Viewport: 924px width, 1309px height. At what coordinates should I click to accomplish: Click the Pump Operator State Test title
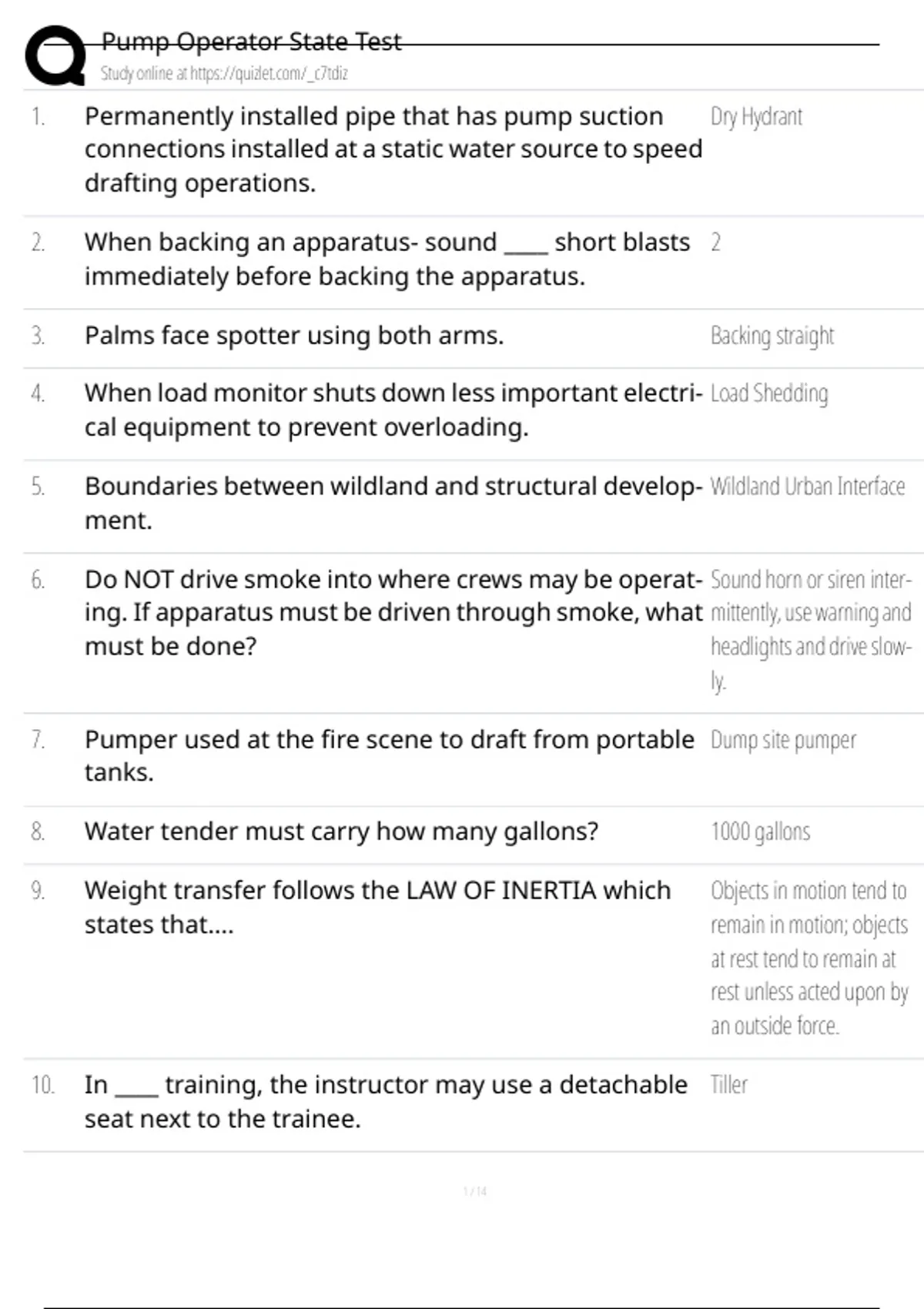click(251, 42)
